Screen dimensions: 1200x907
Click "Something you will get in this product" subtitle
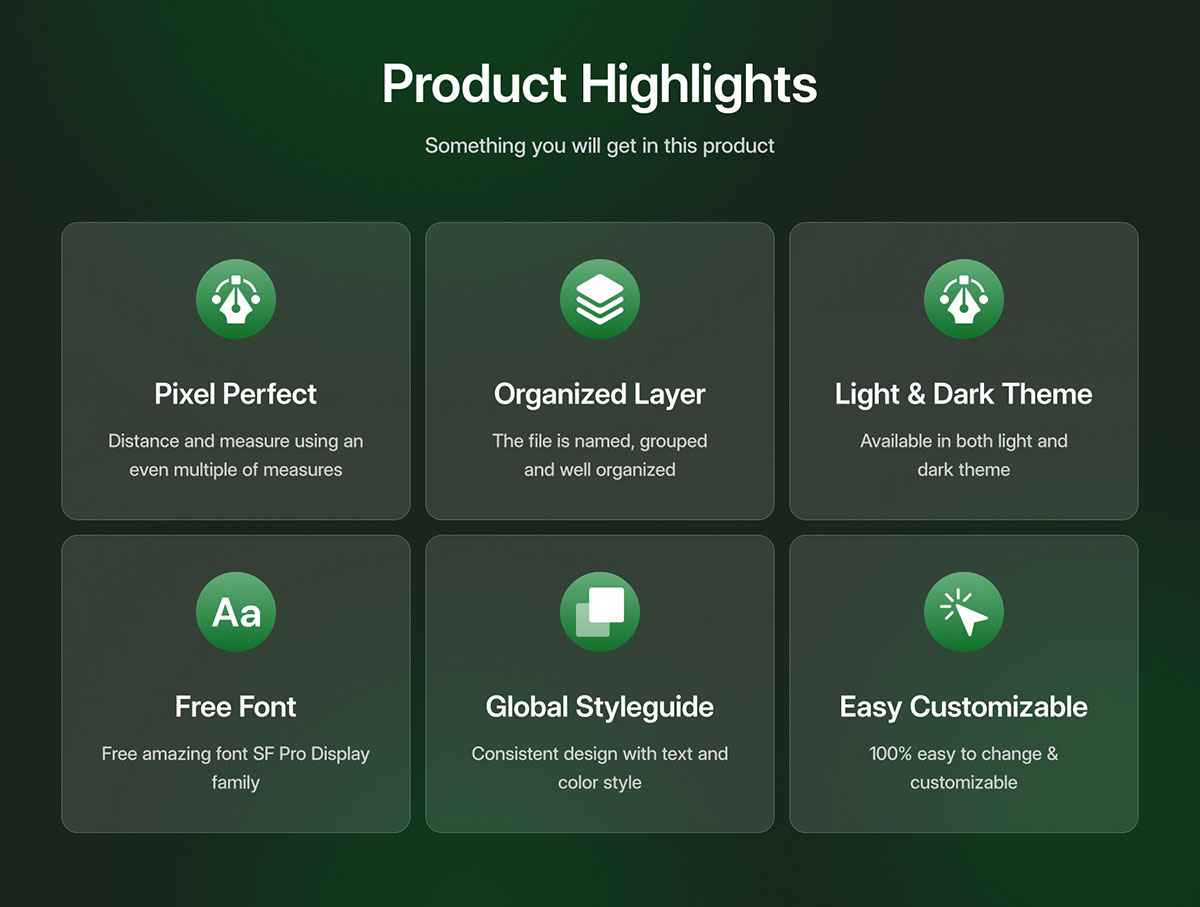600,146
